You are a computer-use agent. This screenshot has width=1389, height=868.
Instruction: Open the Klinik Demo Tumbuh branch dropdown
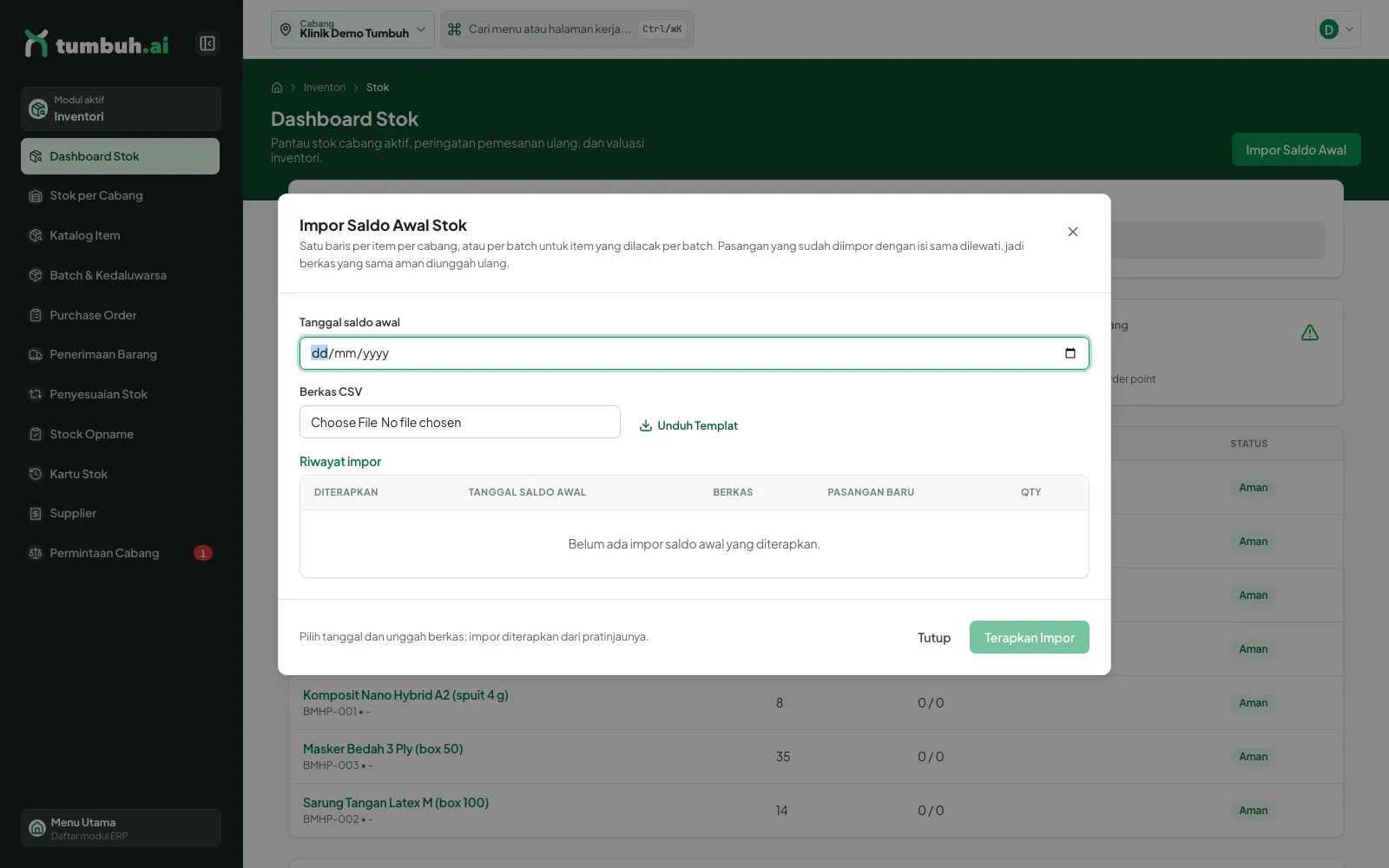point(352,30)
